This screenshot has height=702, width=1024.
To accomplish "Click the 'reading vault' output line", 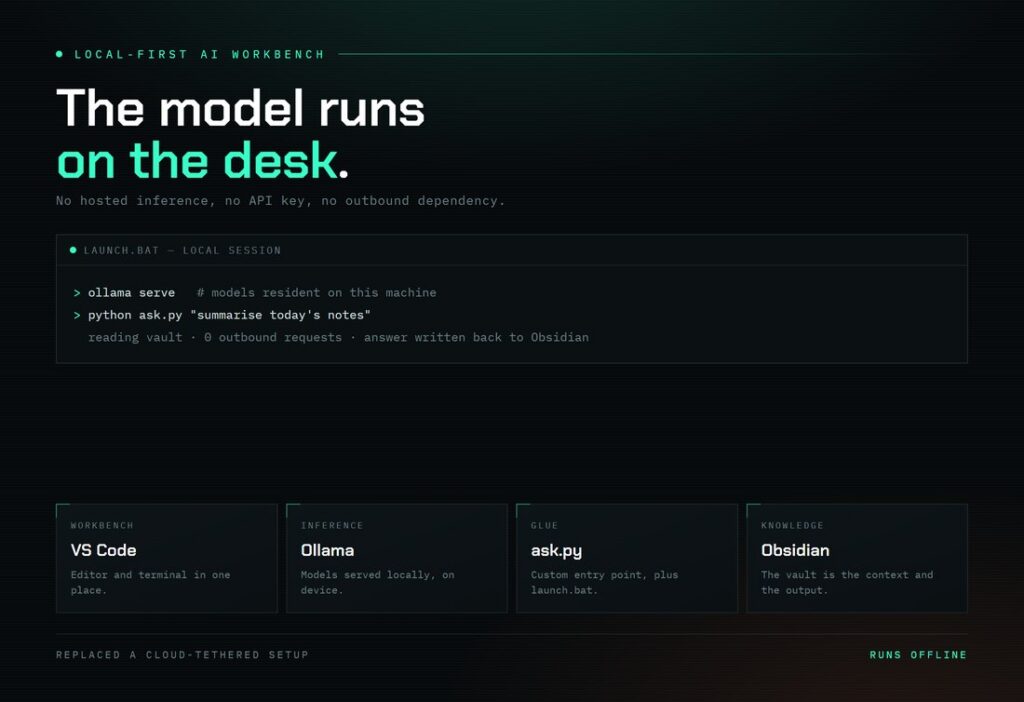I will coord(338,337).
